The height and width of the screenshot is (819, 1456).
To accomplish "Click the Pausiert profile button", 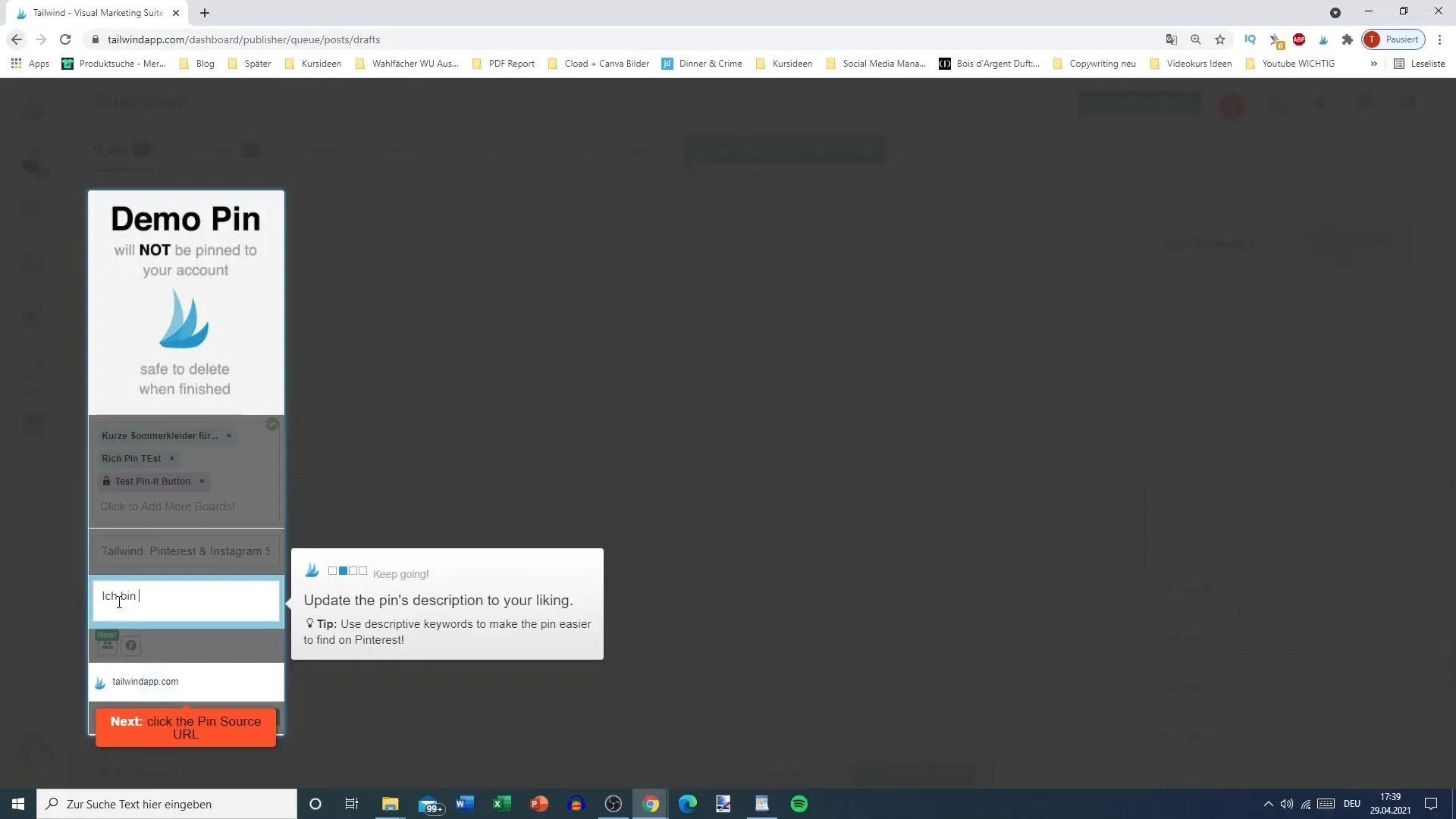I will pyautogui.click(x=1394, y=39).
